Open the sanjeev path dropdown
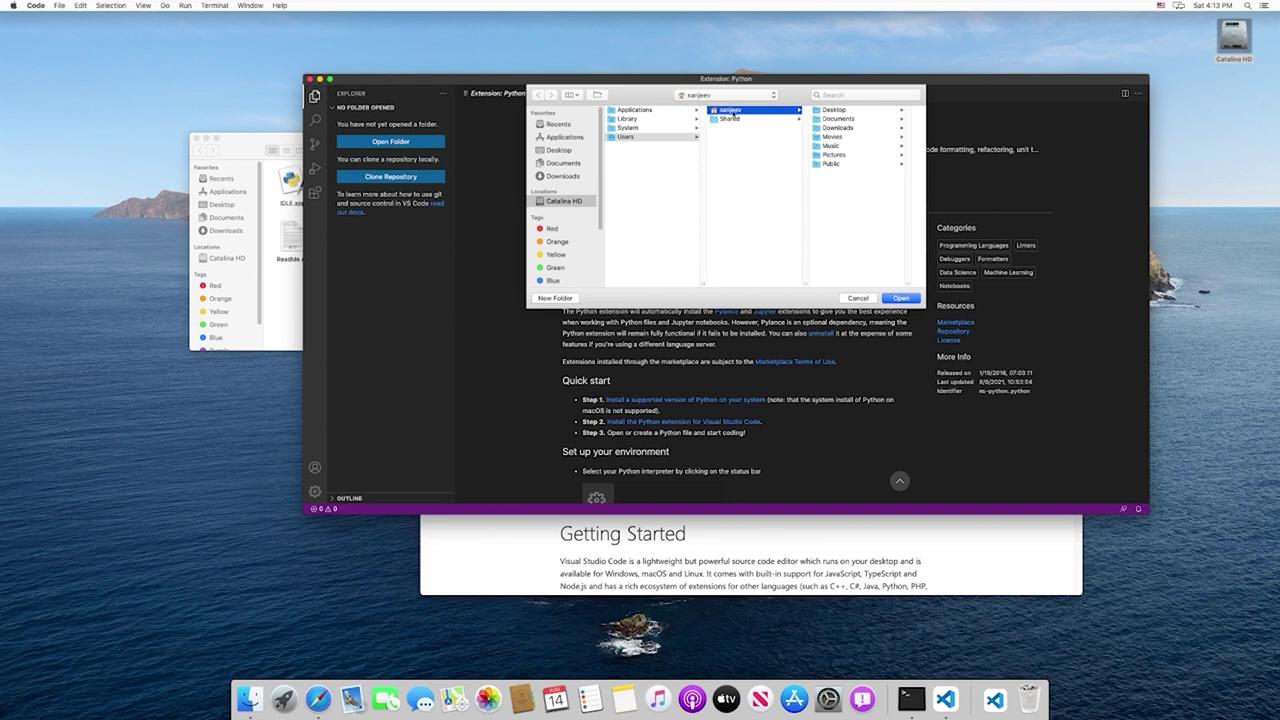Screen dimensions: 1280x720 tap(727, 95)
